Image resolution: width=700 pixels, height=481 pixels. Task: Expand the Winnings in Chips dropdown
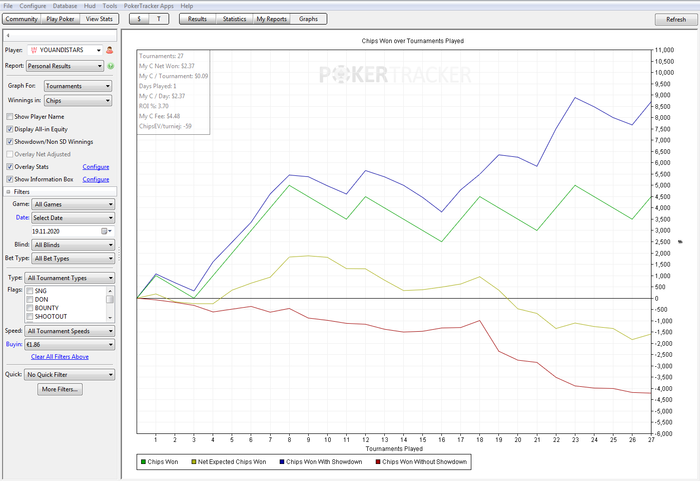[78, 100]
